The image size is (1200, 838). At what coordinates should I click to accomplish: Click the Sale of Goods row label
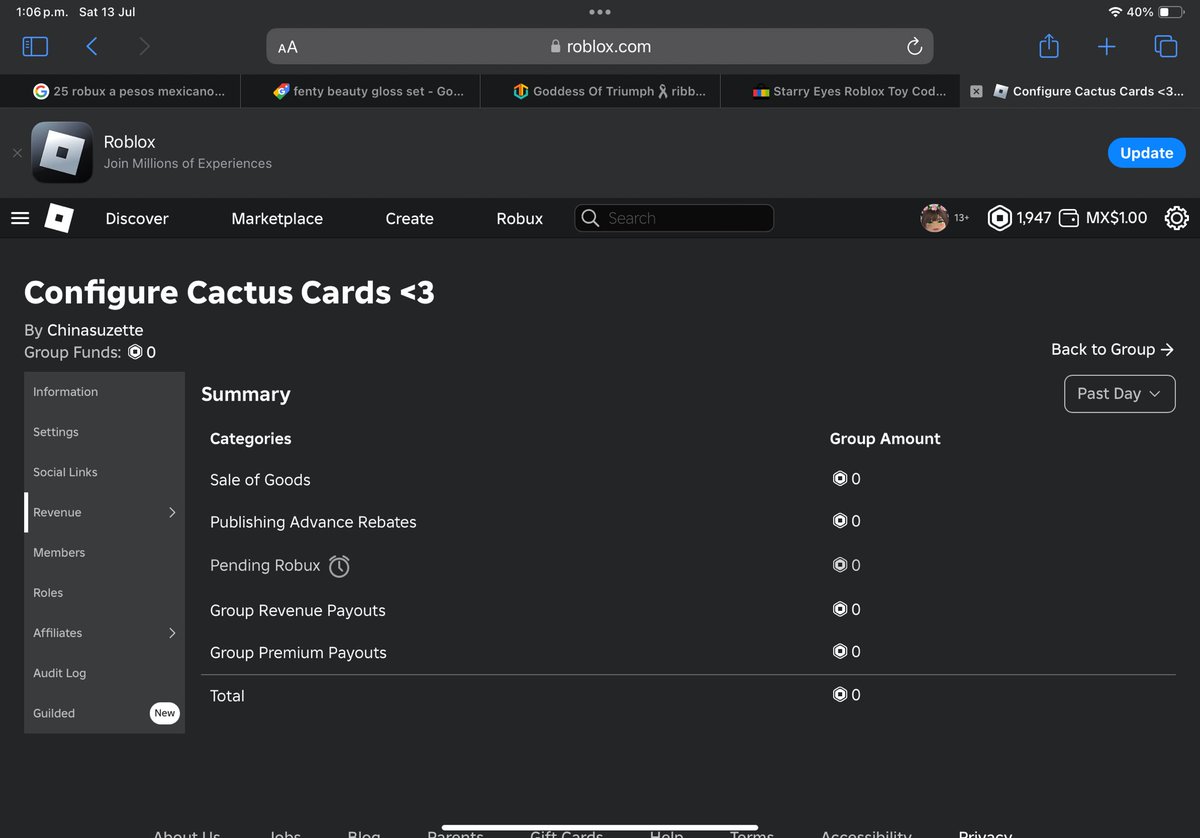tap(260, 480)
